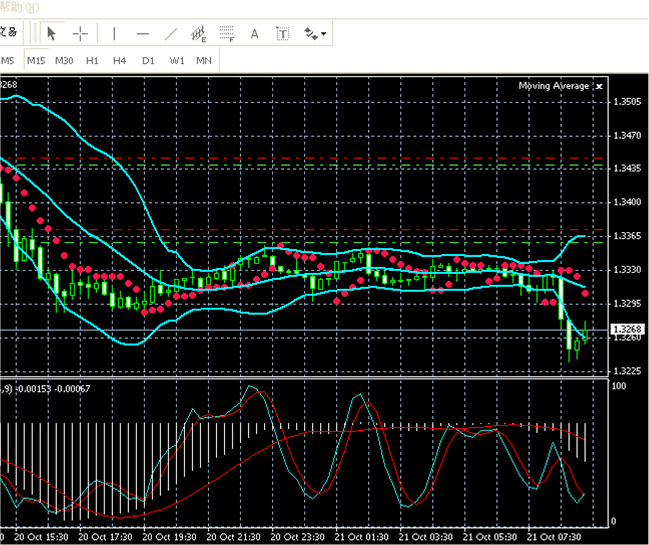The image size is (649, 545).
Task: Switch to M30 timeframe
Action: pyautogui.click(x=64, y=61)
